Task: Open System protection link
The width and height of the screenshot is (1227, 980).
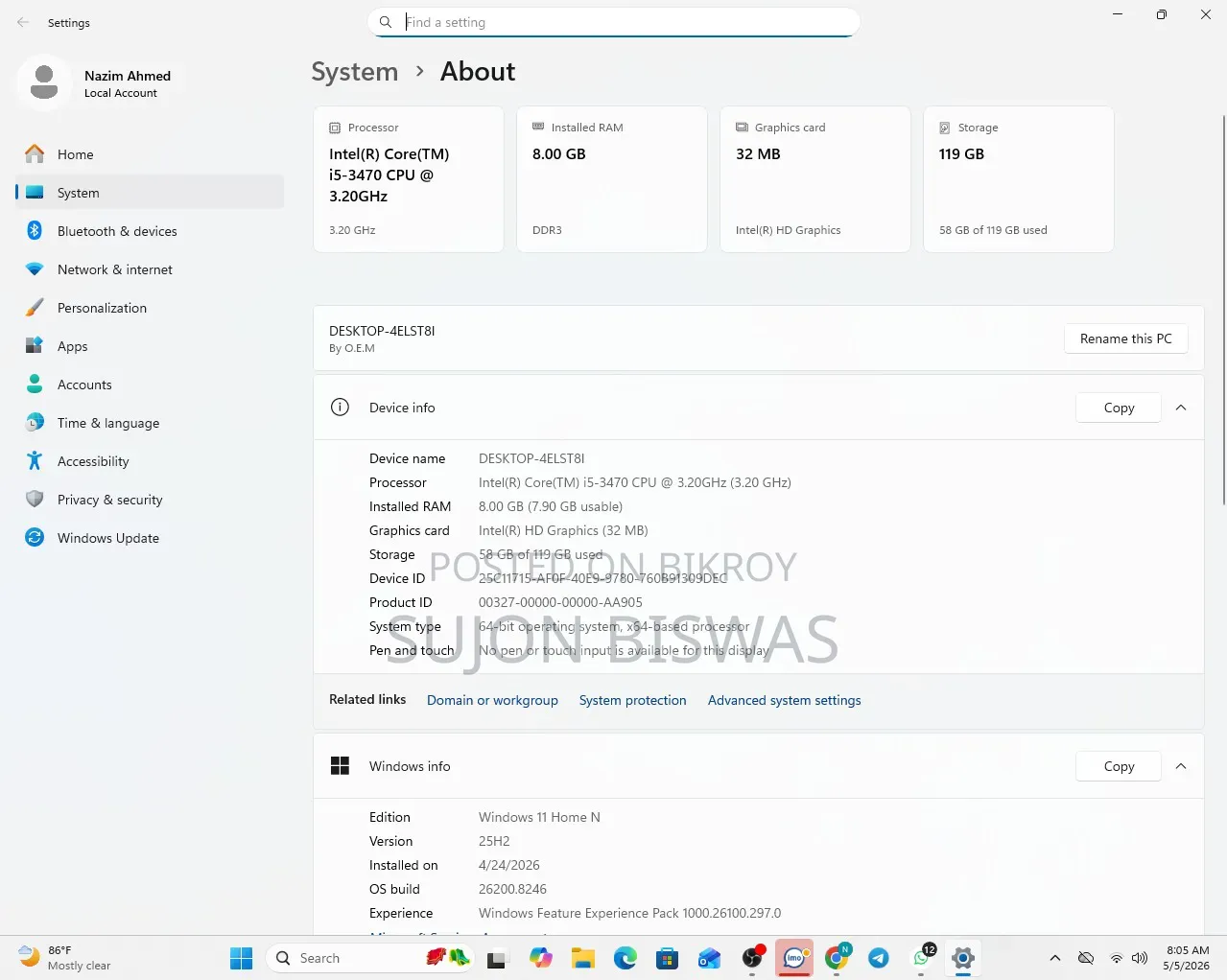Action: (633, 700)
